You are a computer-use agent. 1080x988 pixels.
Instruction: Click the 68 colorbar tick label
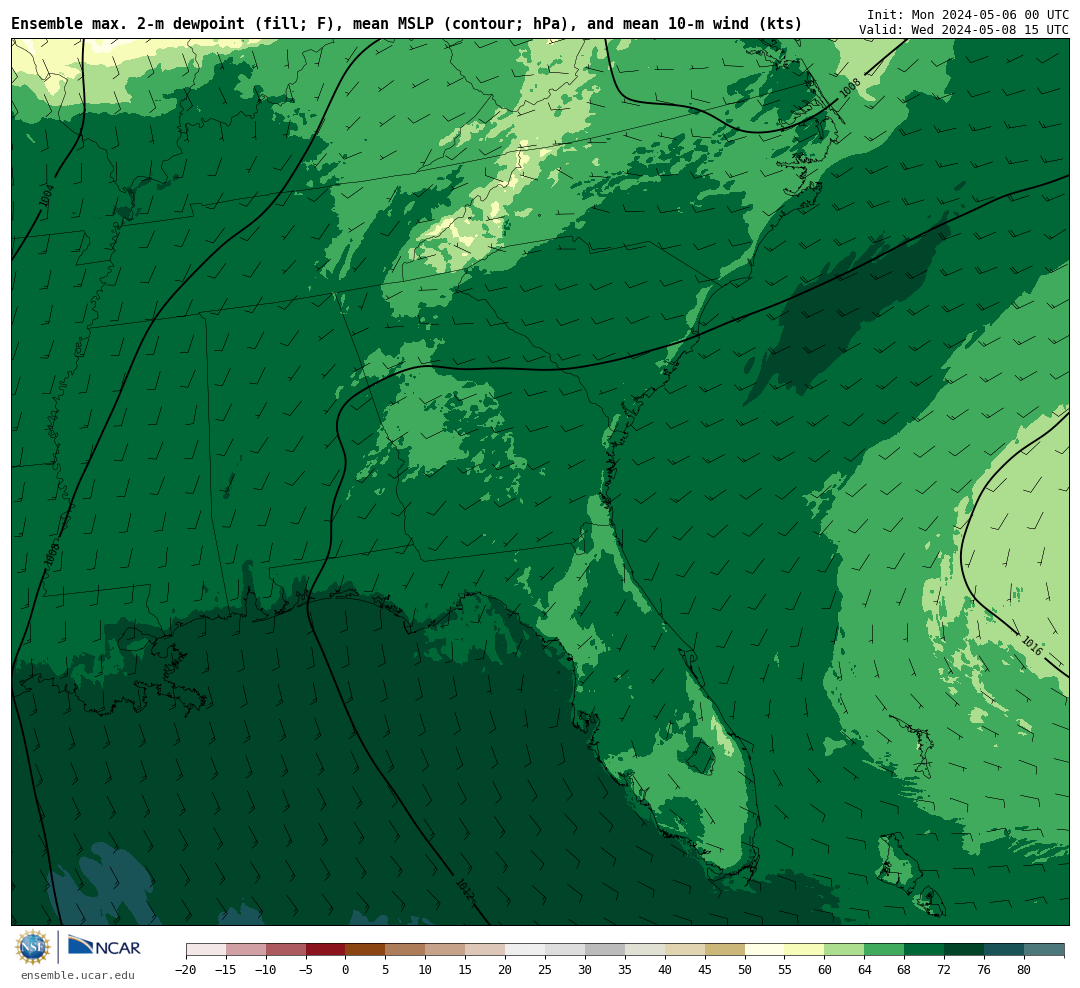[x=905, y=970]
